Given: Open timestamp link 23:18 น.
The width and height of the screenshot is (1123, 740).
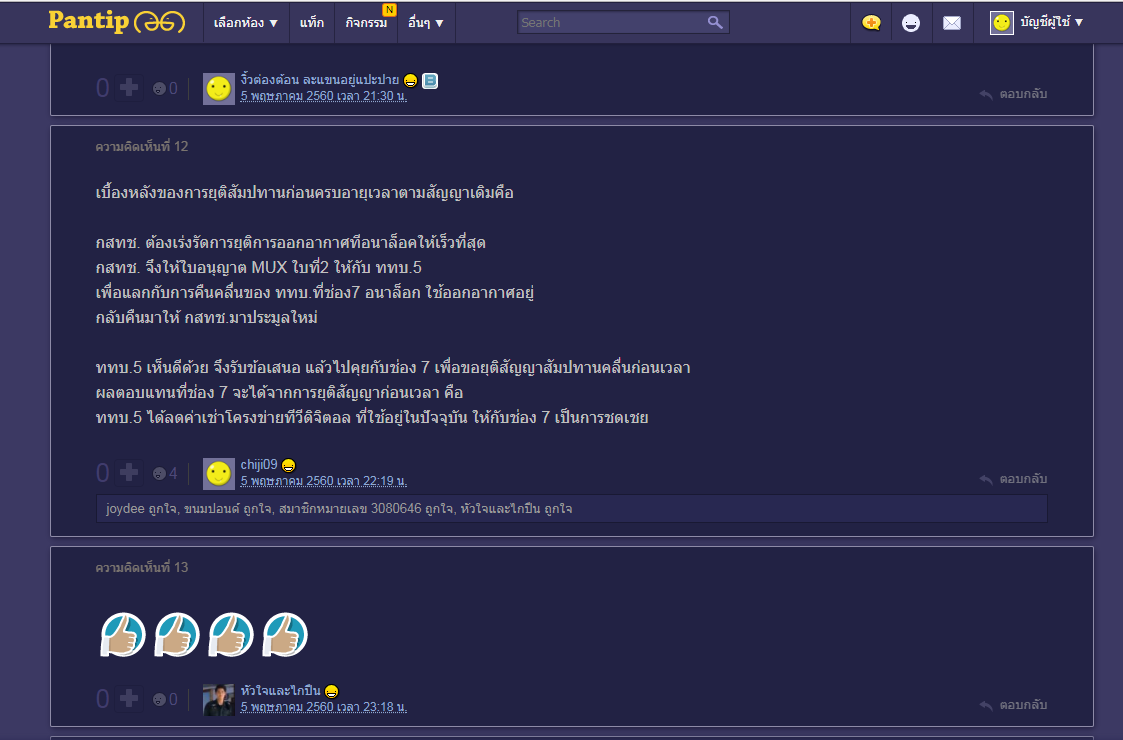Looking at the screenshot, I should pyautogui.click(x=324, y=707).
